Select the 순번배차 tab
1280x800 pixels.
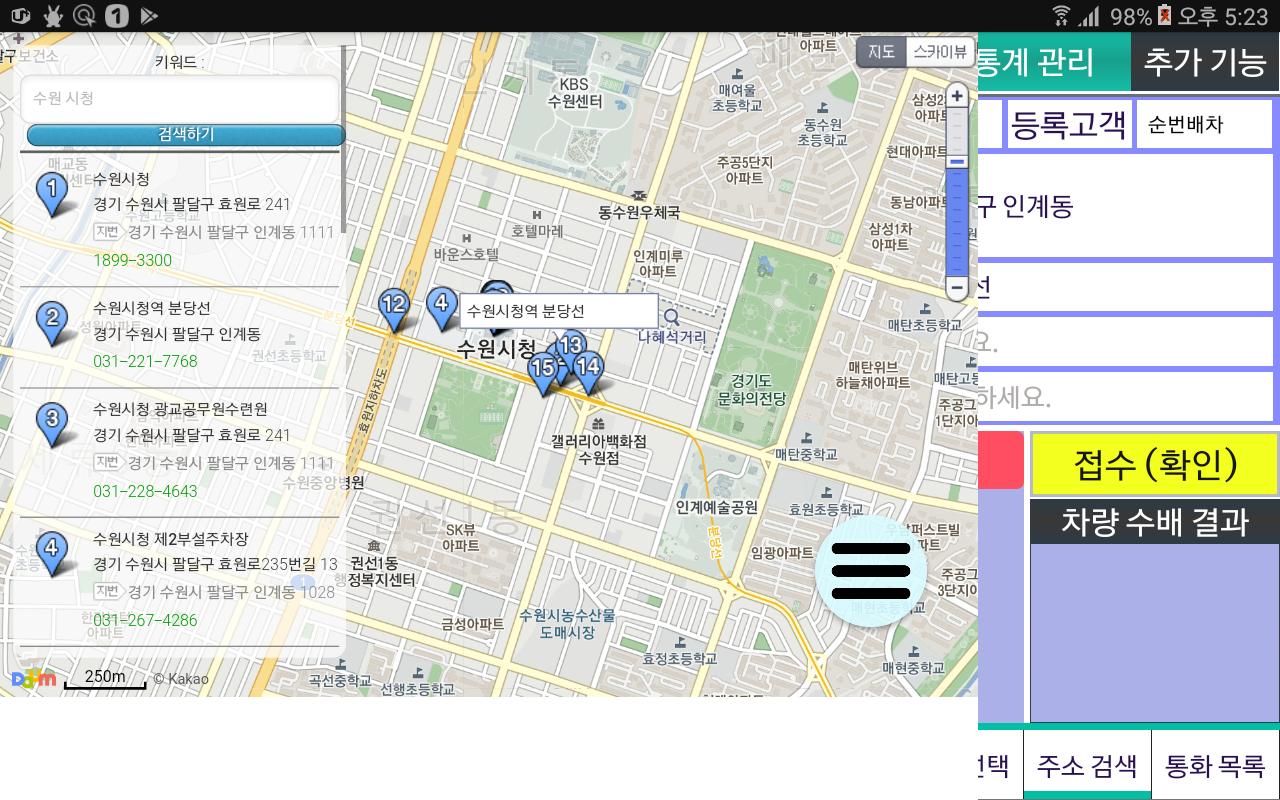tap(1205, 125)
